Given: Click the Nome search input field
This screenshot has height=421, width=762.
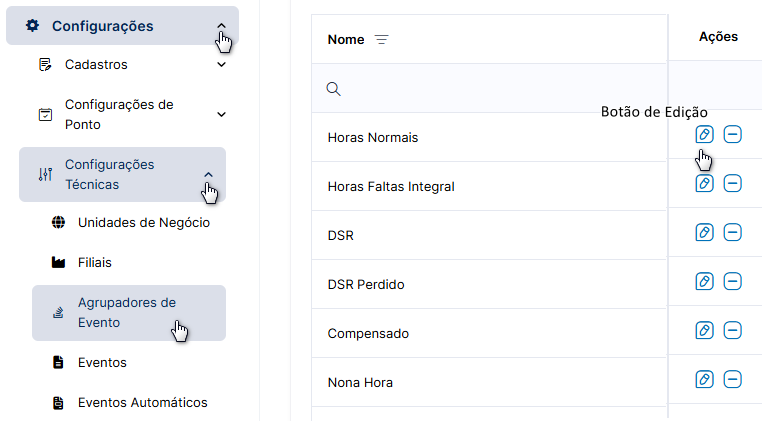Looking at the screenshot, I should click(x=489, y=88).
